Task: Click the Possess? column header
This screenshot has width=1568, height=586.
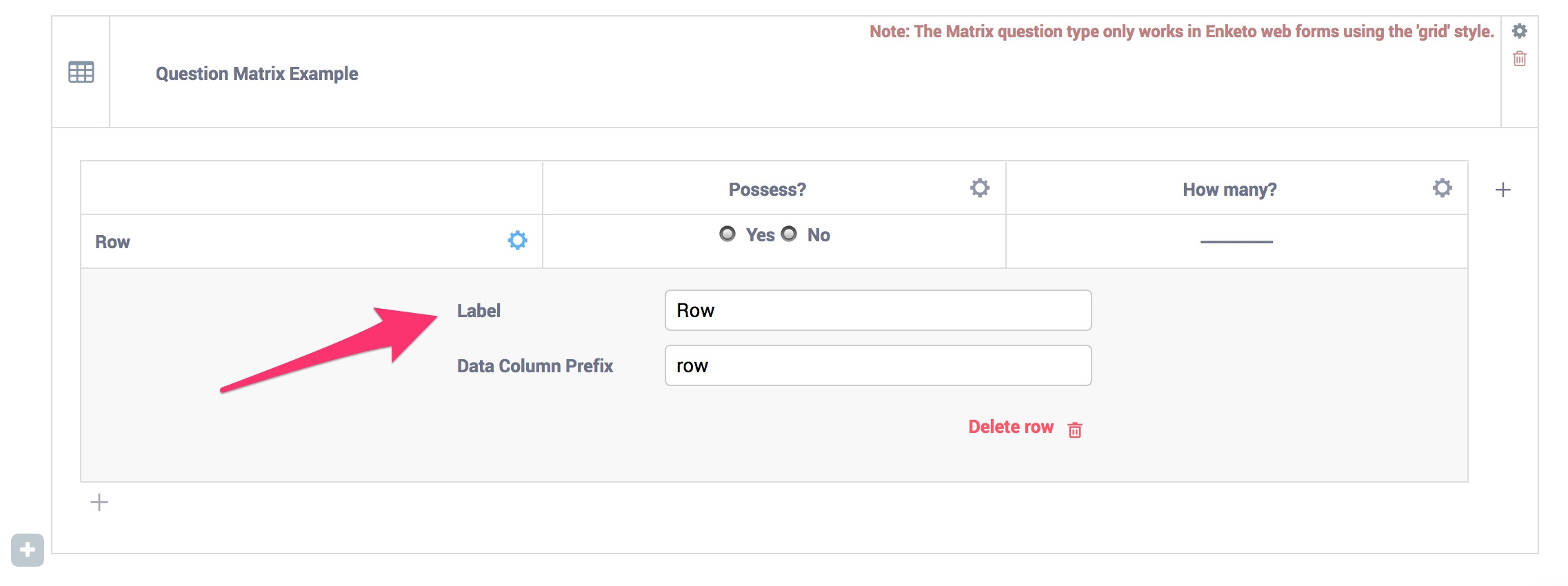Action: (x=767, y=190)
